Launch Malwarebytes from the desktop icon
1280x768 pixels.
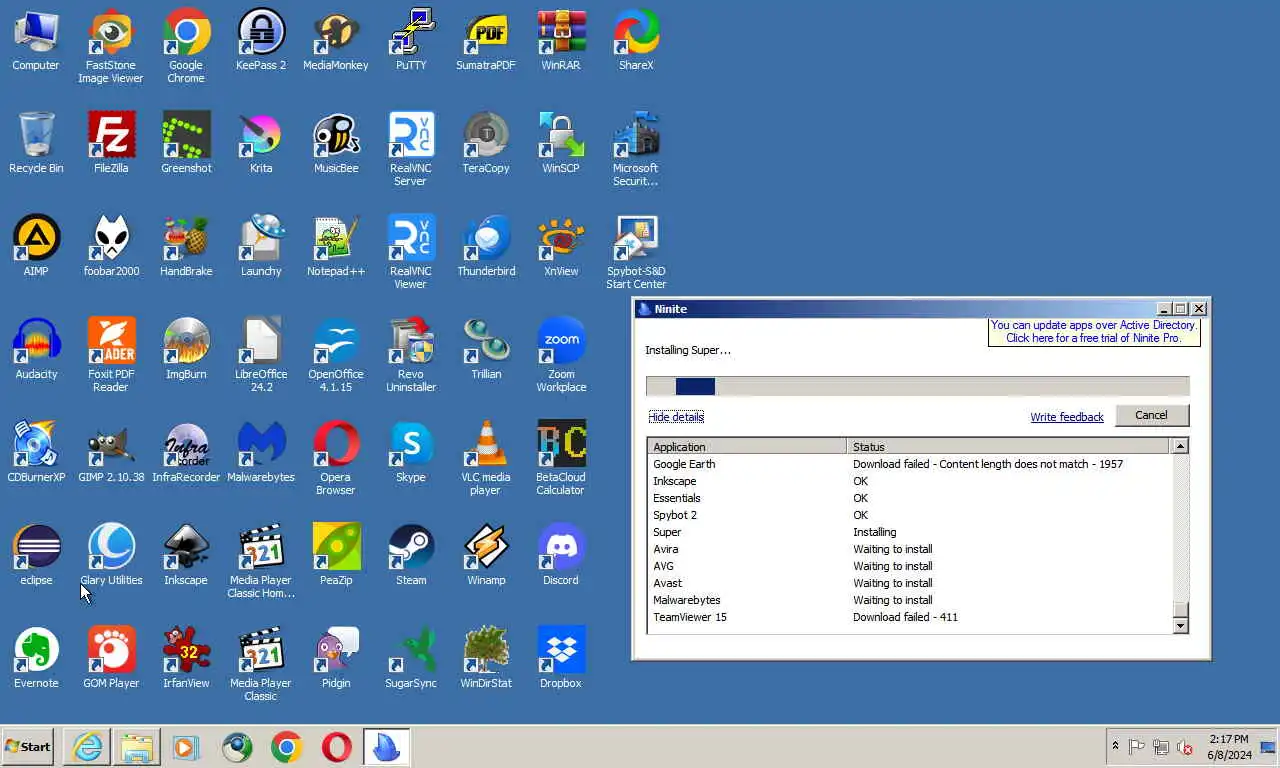click(x=261, y=452)
